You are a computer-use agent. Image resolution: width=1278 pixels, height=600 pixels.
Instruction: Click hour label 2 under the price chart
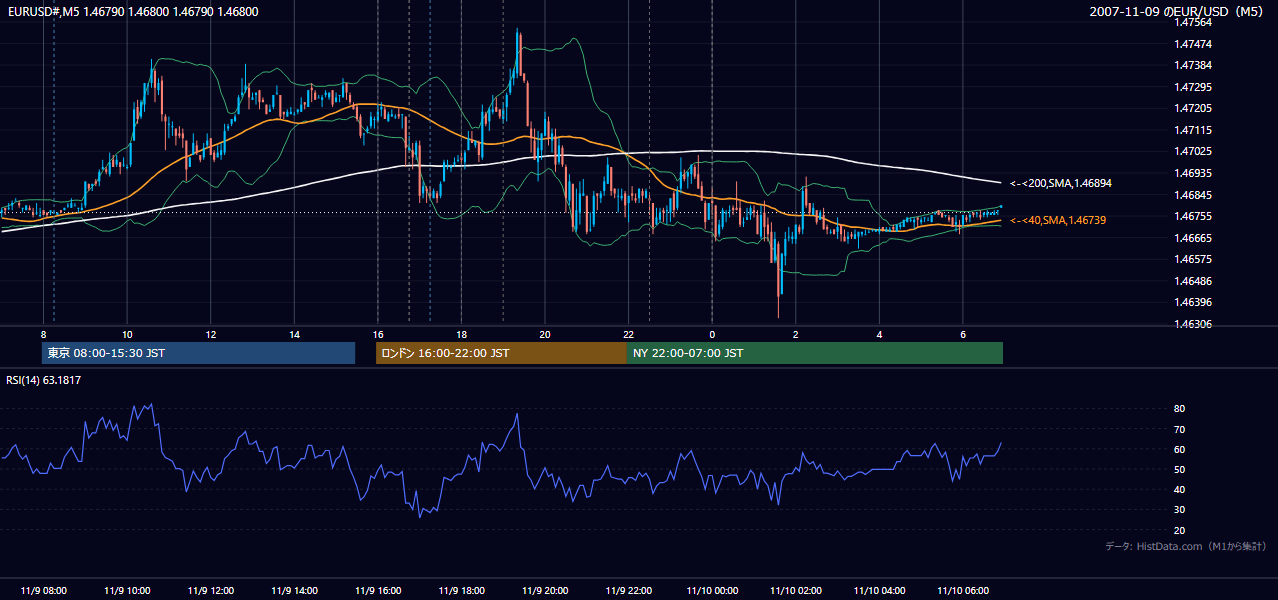tap(796, 334)
